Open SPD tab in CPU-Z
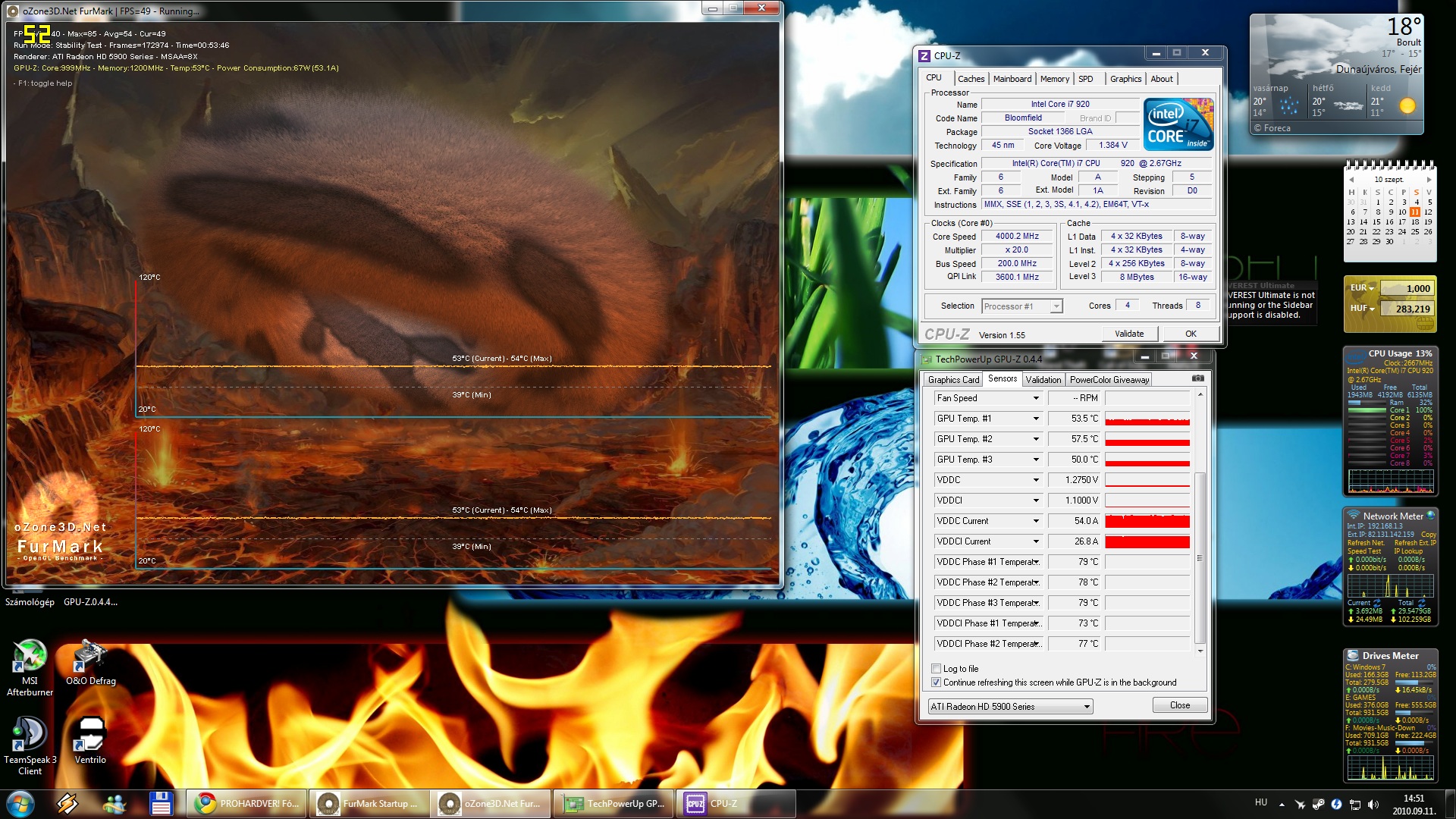Image resolution: width=1456 pixels, height=819 pixels. [x=1086, y=79]
